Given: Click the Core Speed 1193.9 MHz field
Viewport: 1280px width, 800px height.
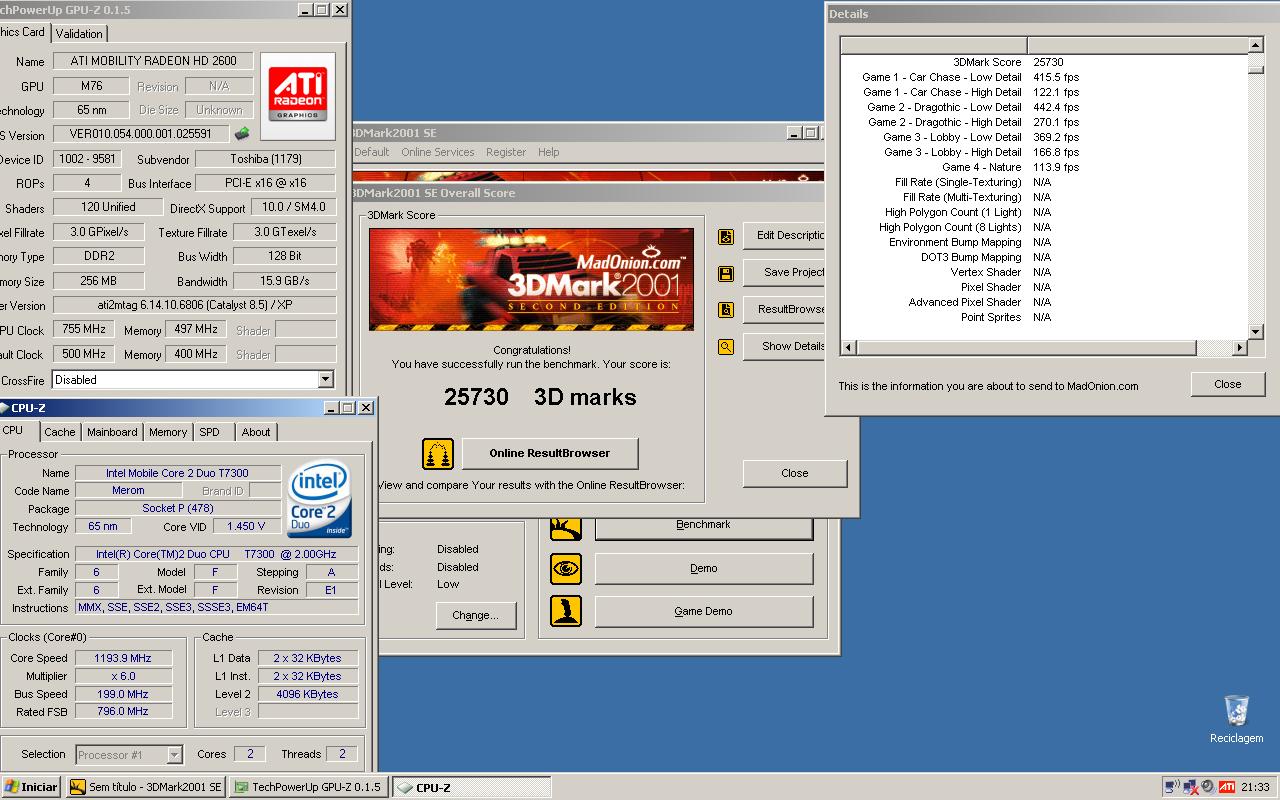Looking at the screenshot, I should (x=123, y=658).
